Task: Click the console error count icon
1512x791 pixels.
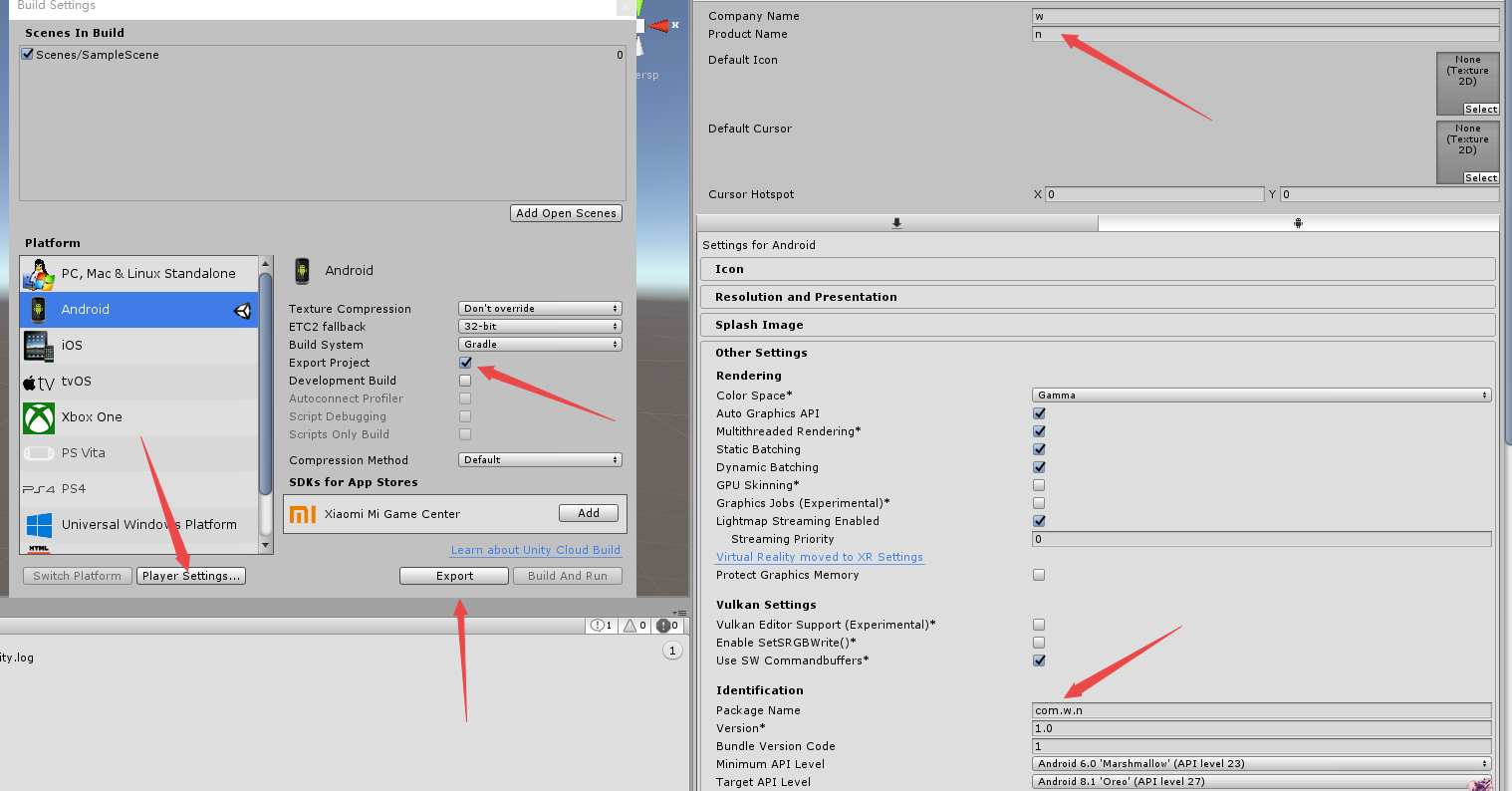Action: click(x=664, y=626)
